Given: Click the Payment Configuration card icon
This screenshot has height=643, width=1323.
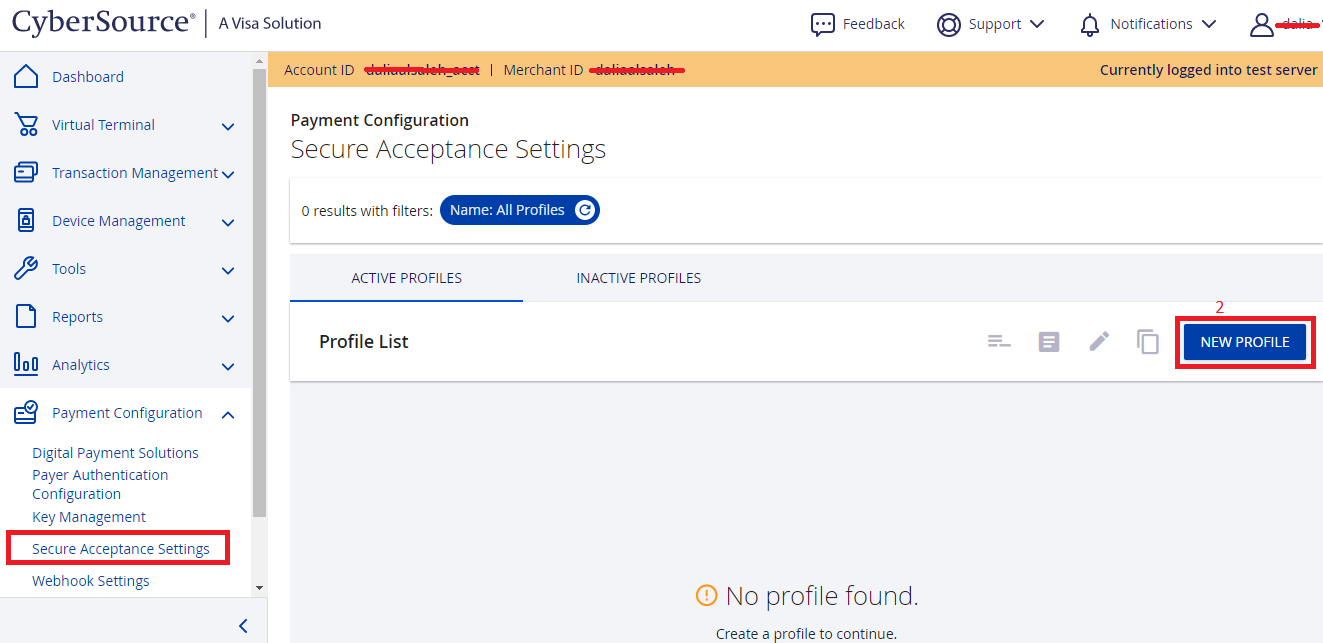Looking at the screenshot, I should click(x=26, y=412).
